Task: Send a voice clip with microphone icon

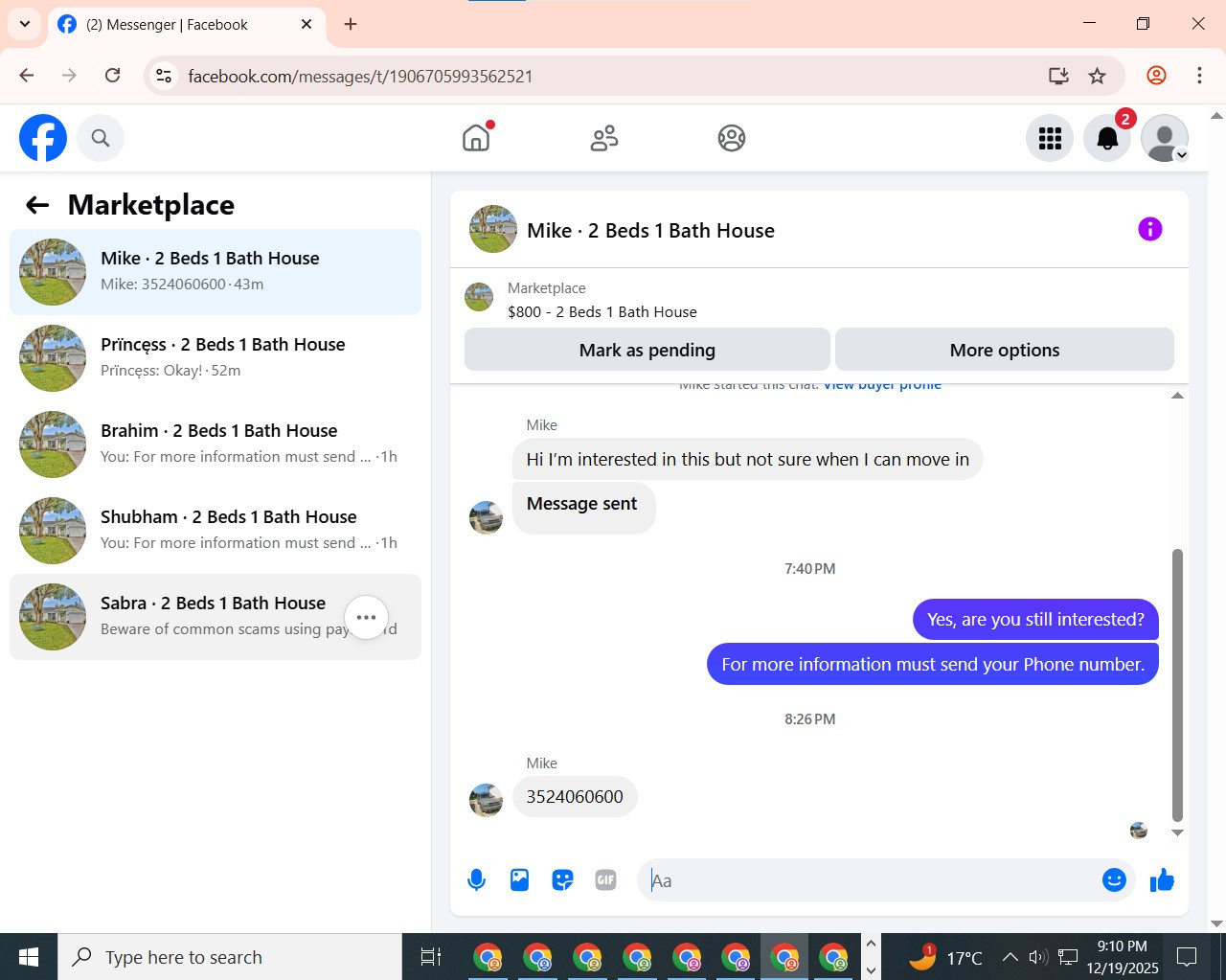Action: [476, 879]
